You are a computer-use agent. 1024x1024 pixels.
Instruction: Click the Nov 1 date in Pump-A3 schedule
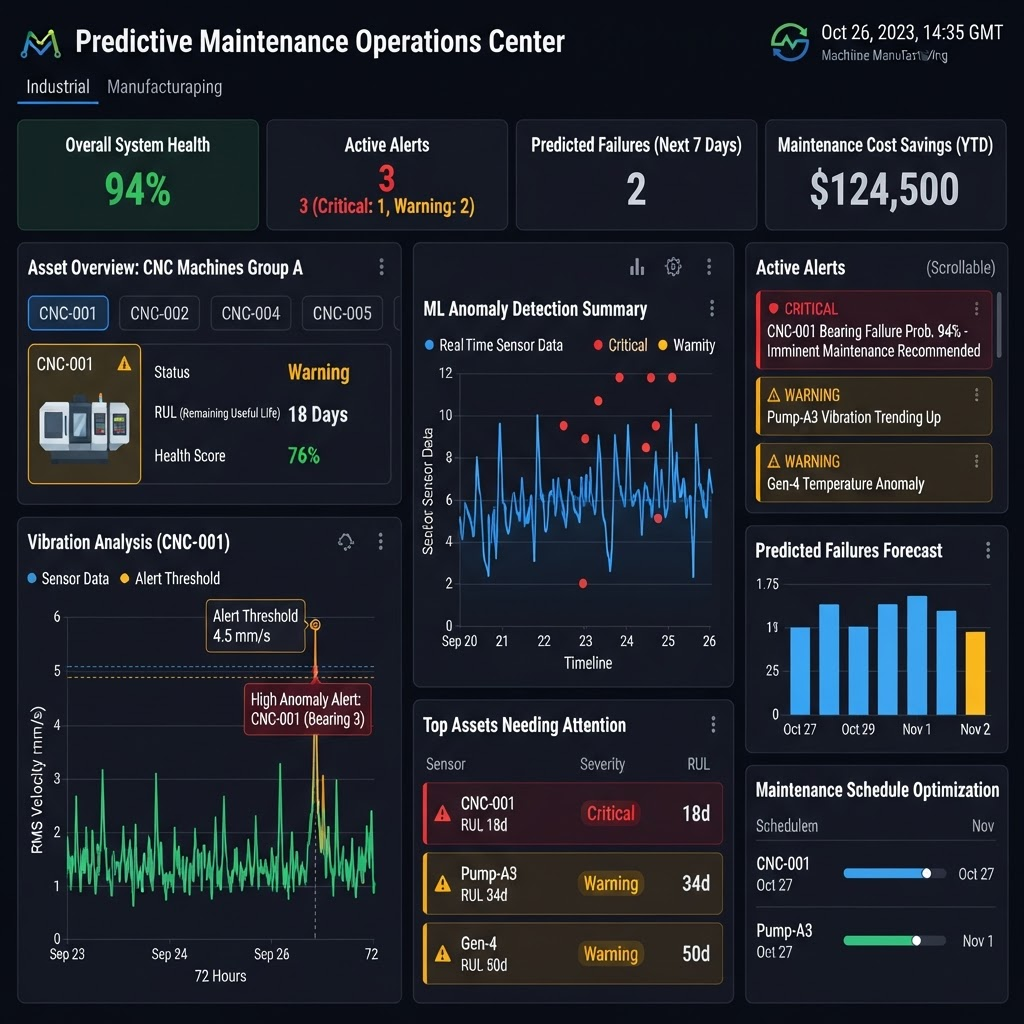pos(978,940)
